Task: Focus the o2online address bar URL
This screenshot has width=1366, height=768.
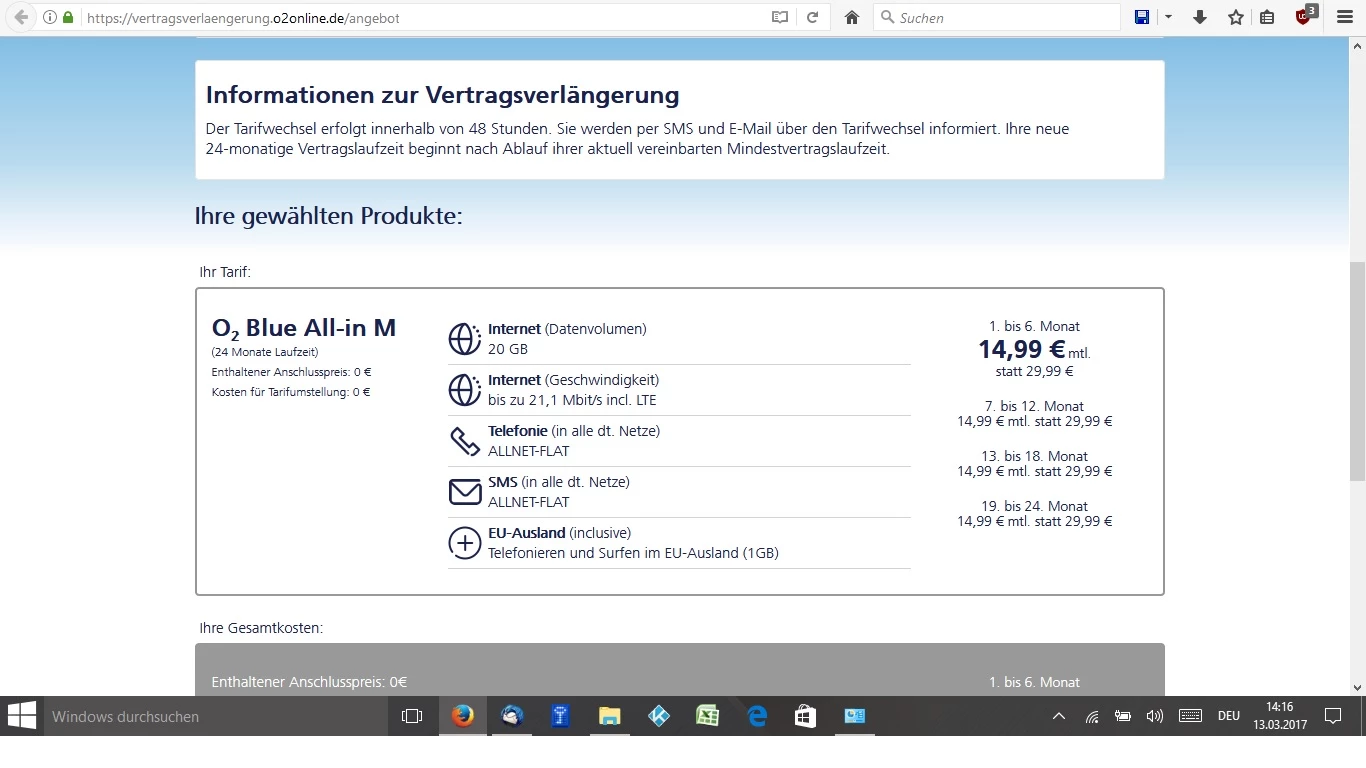Action: [244, 18]
